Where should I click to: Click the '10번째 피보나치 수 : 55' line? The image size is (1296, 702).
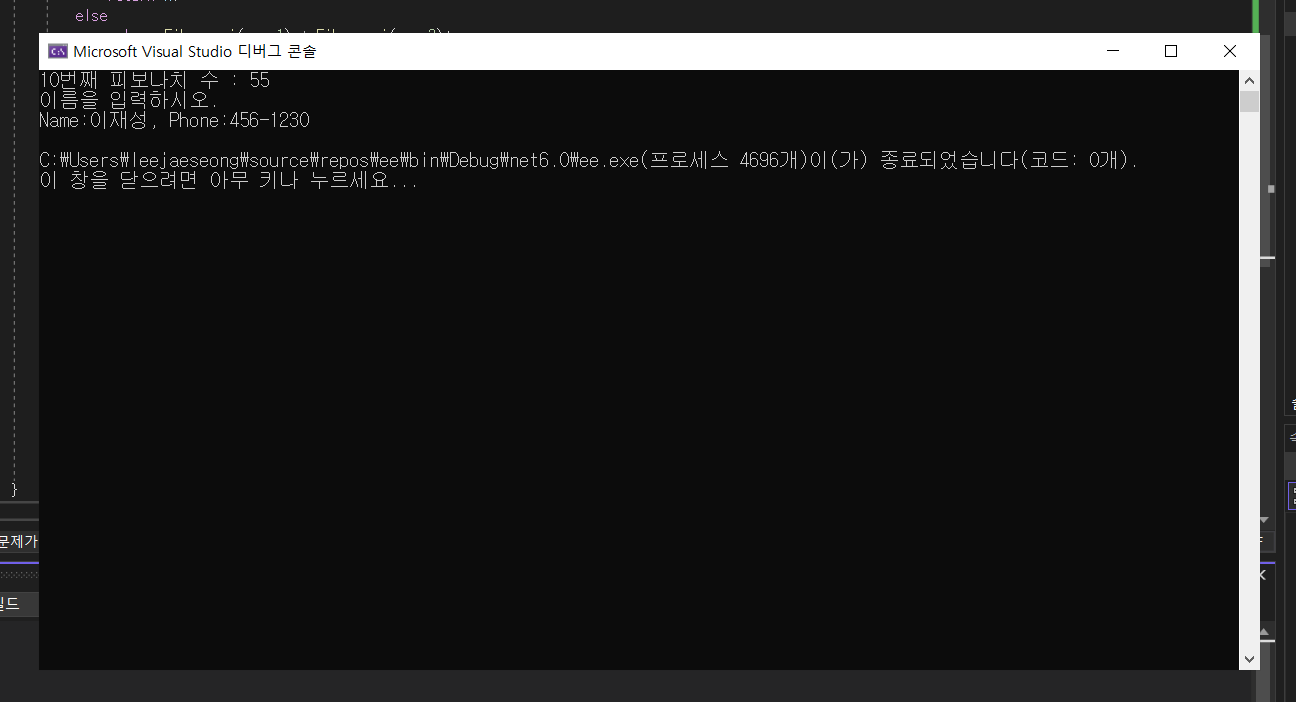pos(154,80)
